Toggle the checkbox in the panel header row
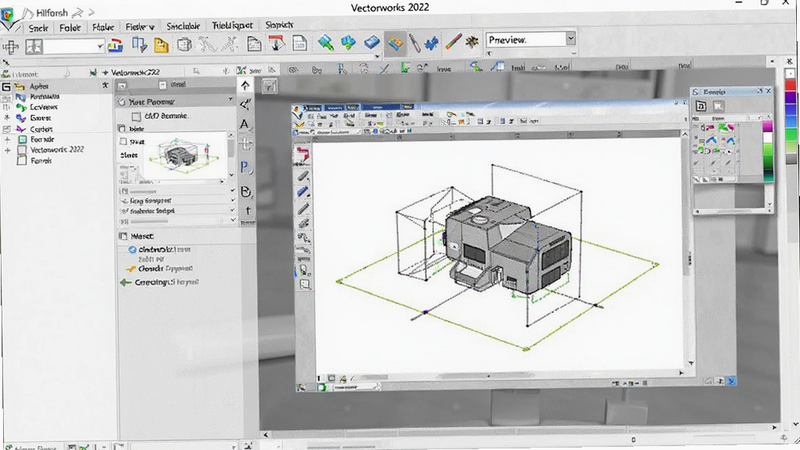This screenshot has width=800, height=450. pos(162,85)
